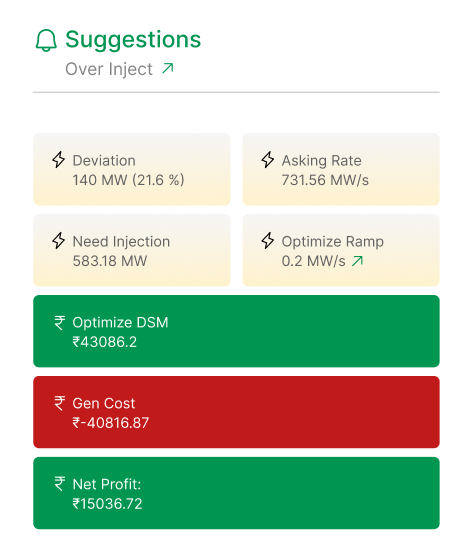Click the Deviation label
The image size is (473, 555).
[104, 161]
